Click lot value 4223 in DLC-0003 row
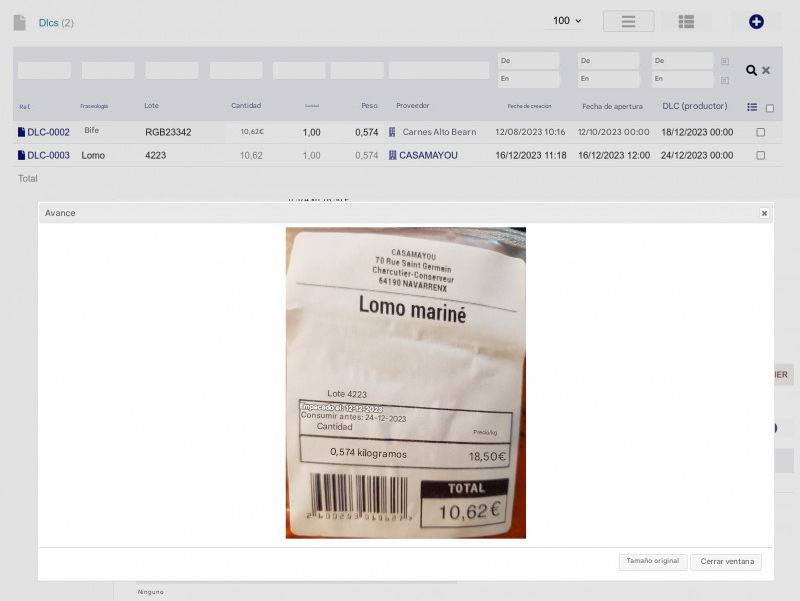The width and height of the screenshot is (800, 601). tap(156, 155)
